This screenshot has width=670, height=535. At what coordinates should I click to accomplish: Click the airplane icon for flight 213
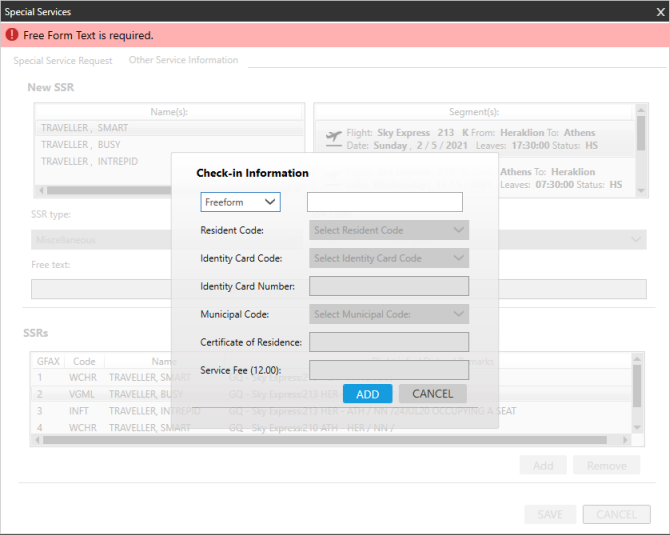(x=335, y=138)
